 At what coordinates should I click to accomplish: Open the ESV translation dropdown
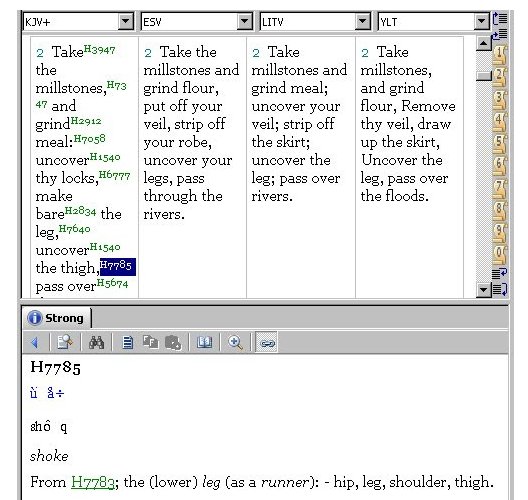[x=244, y=22]
